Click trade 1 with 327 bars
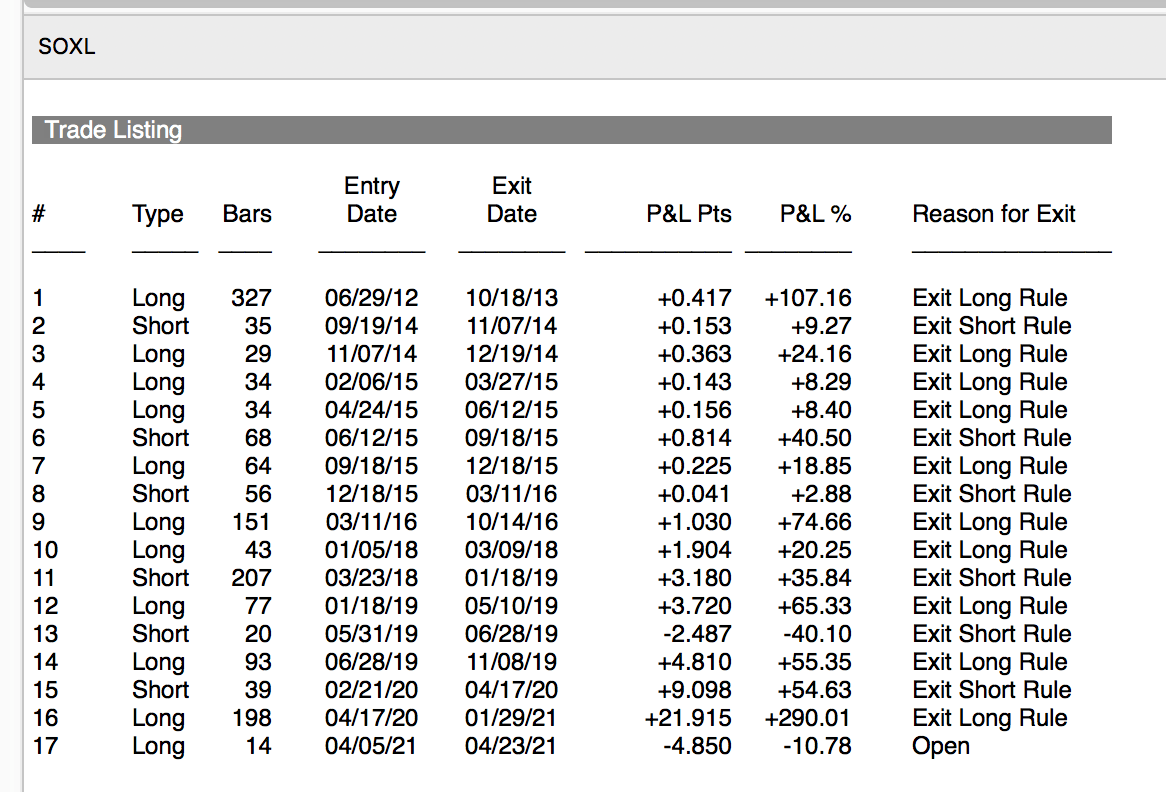1166x792 pixels. (x=251, y=298)
